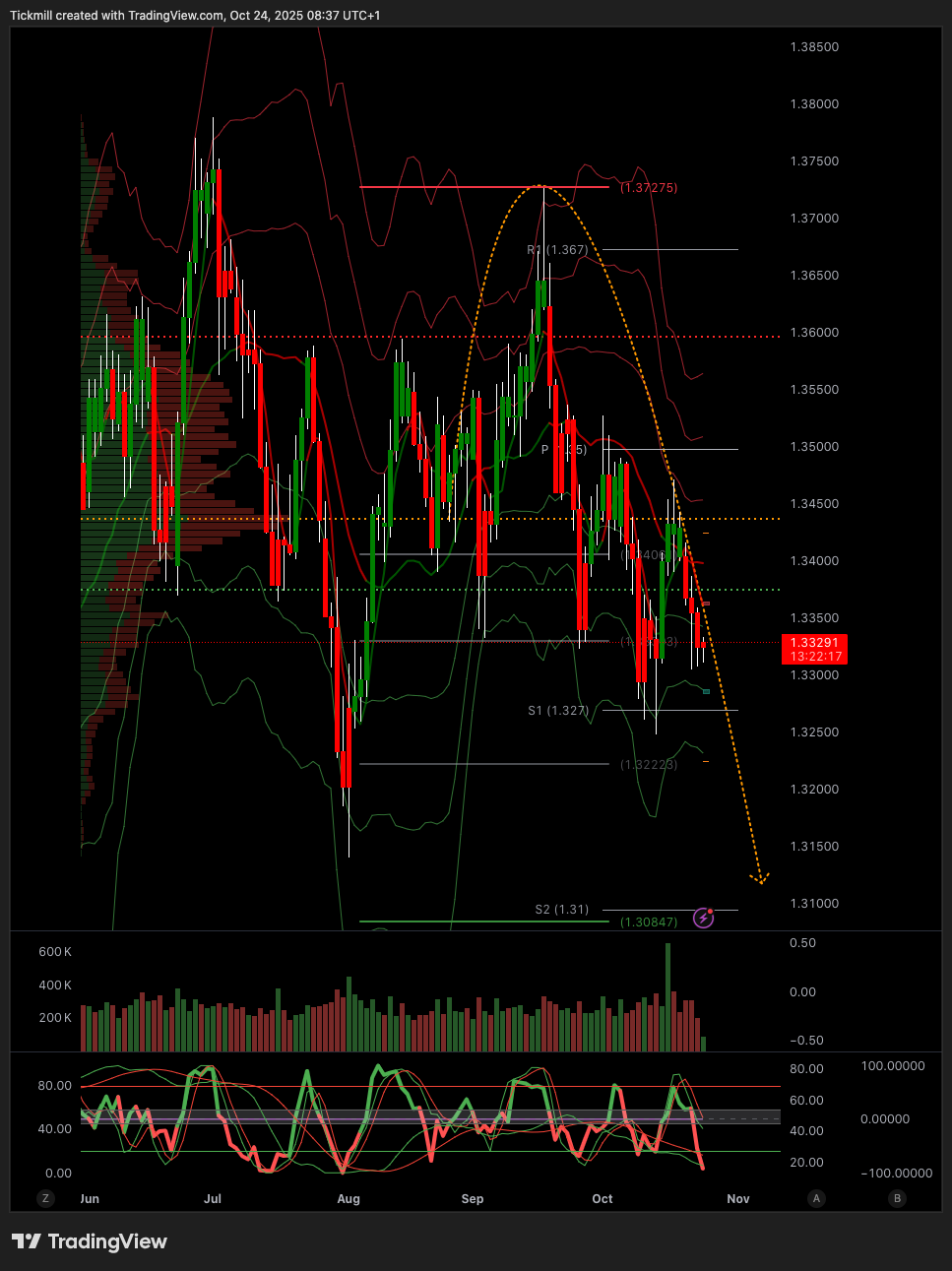The height and width of the screenshot is (1271, 952).
Task: Click the green 1.30847 support level label
Action: (649, 922)
